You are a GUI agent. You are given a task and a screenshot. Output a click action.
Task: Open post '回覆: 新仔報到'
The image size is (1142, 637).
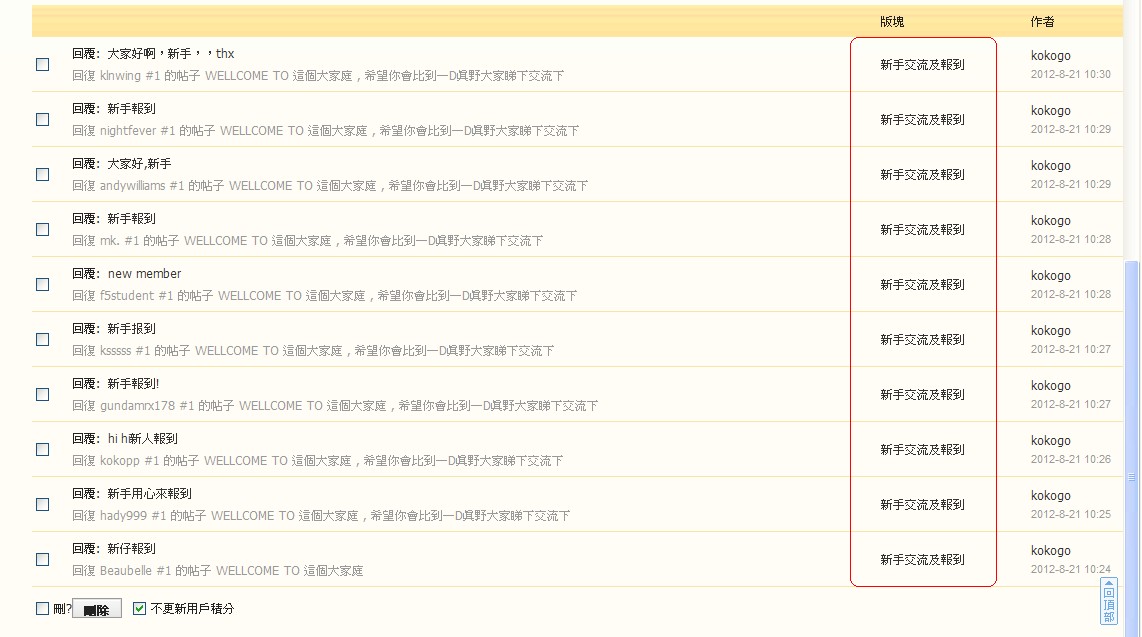[114, 548]
